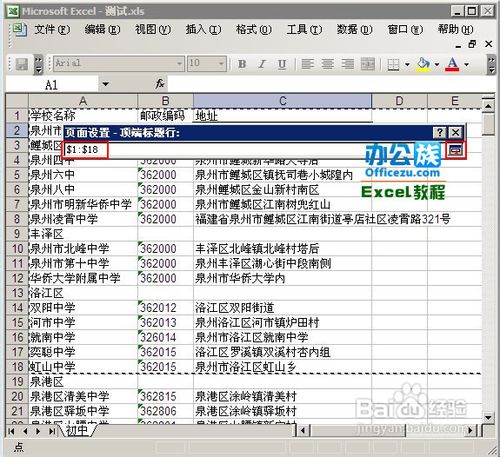Click cell 地址 in row 1
Viewport: 500px width, 457px height.
pos(282,116)
